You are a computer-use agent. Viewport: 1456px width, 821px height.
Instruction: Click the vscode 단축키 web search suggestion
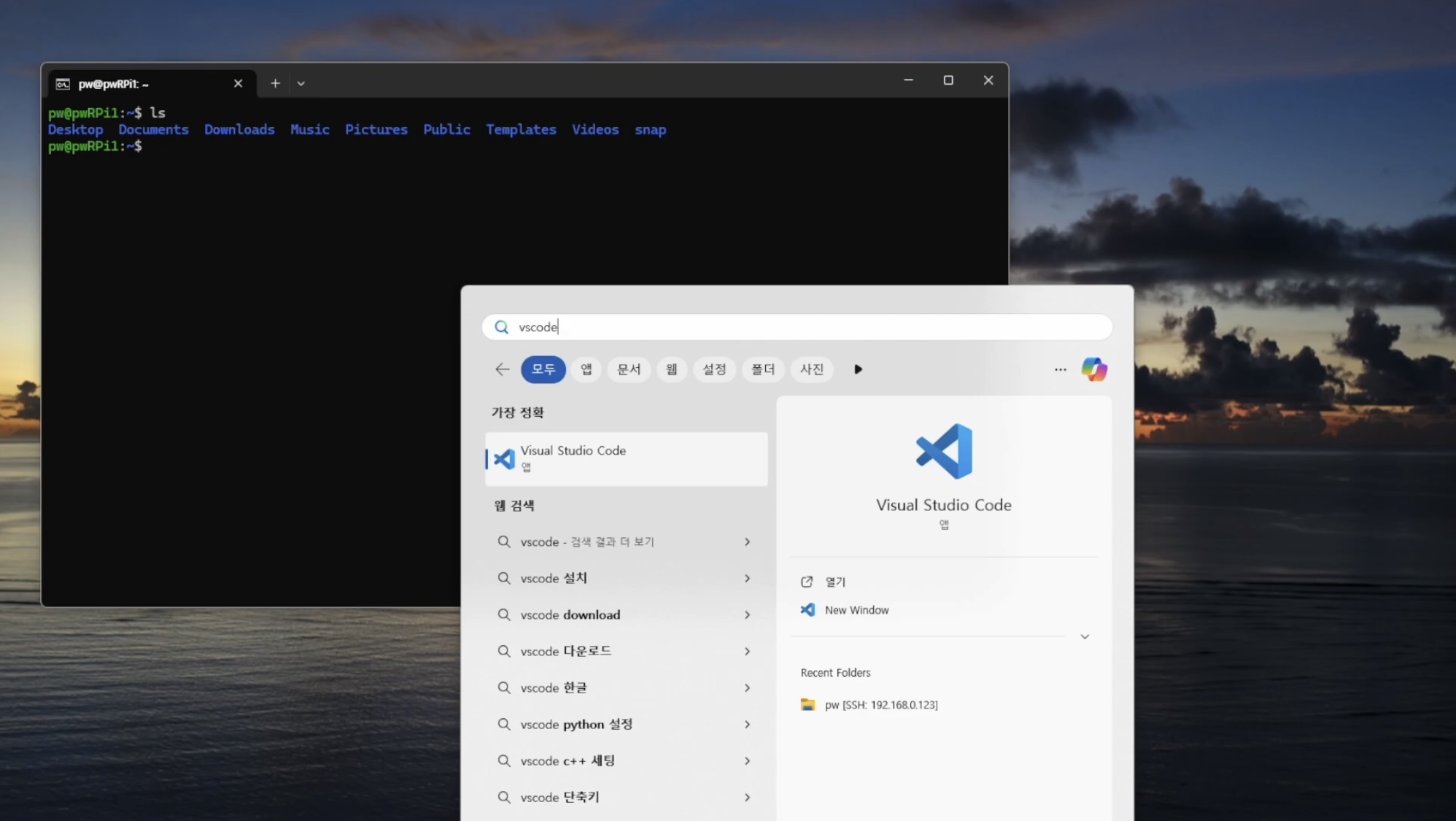click(559, 797)
